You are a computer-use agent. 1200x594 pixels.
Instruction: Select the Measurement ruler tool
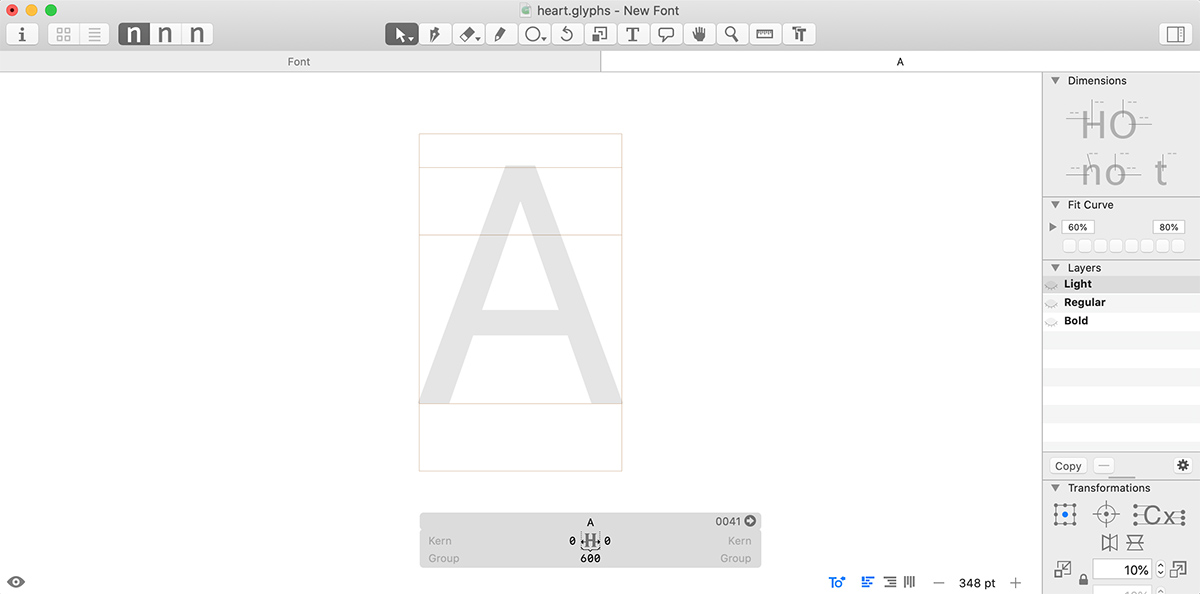(x=765, y=34)
